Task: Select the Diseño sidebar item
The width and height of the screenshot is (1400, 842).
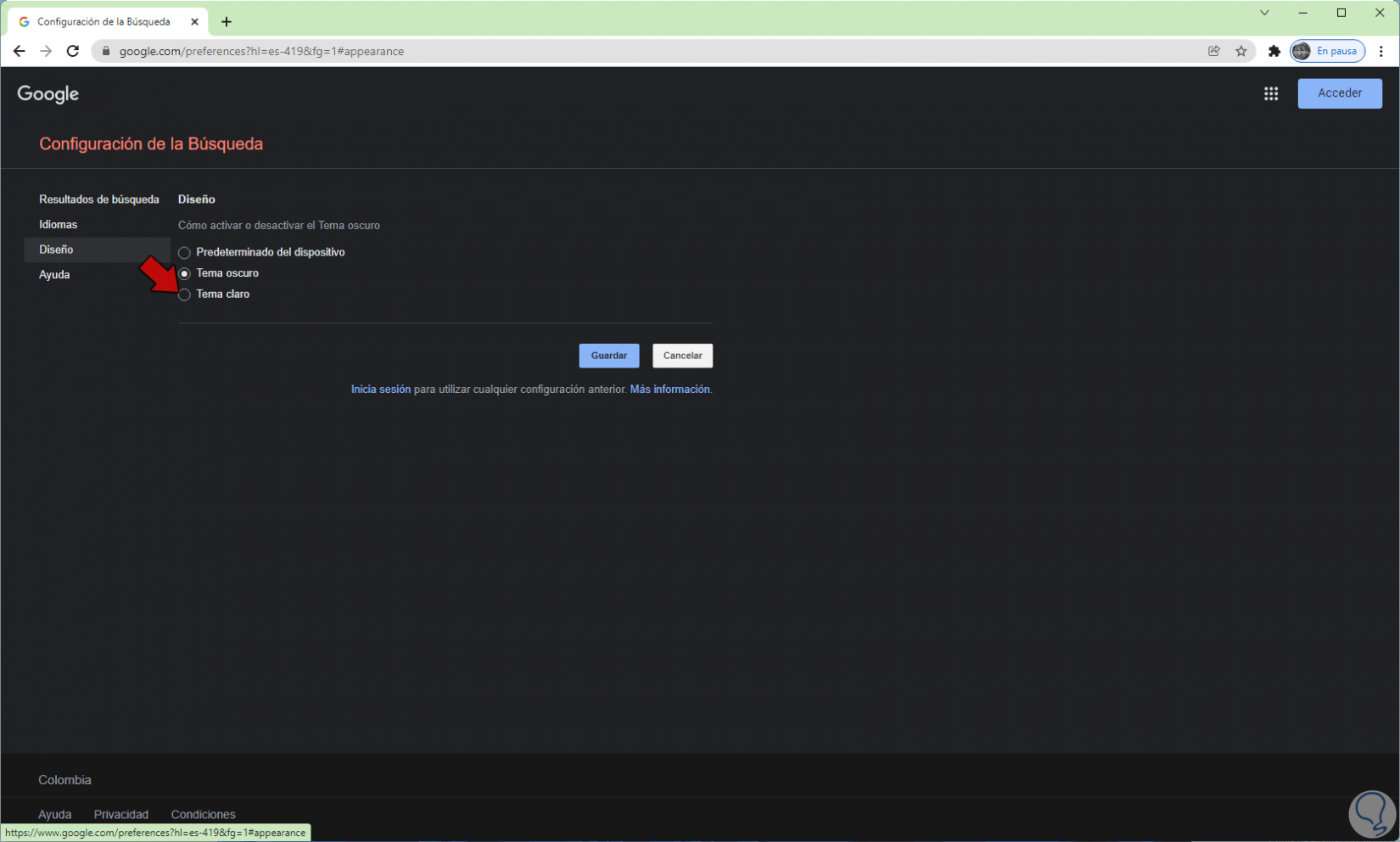Action: coord(98,250)
